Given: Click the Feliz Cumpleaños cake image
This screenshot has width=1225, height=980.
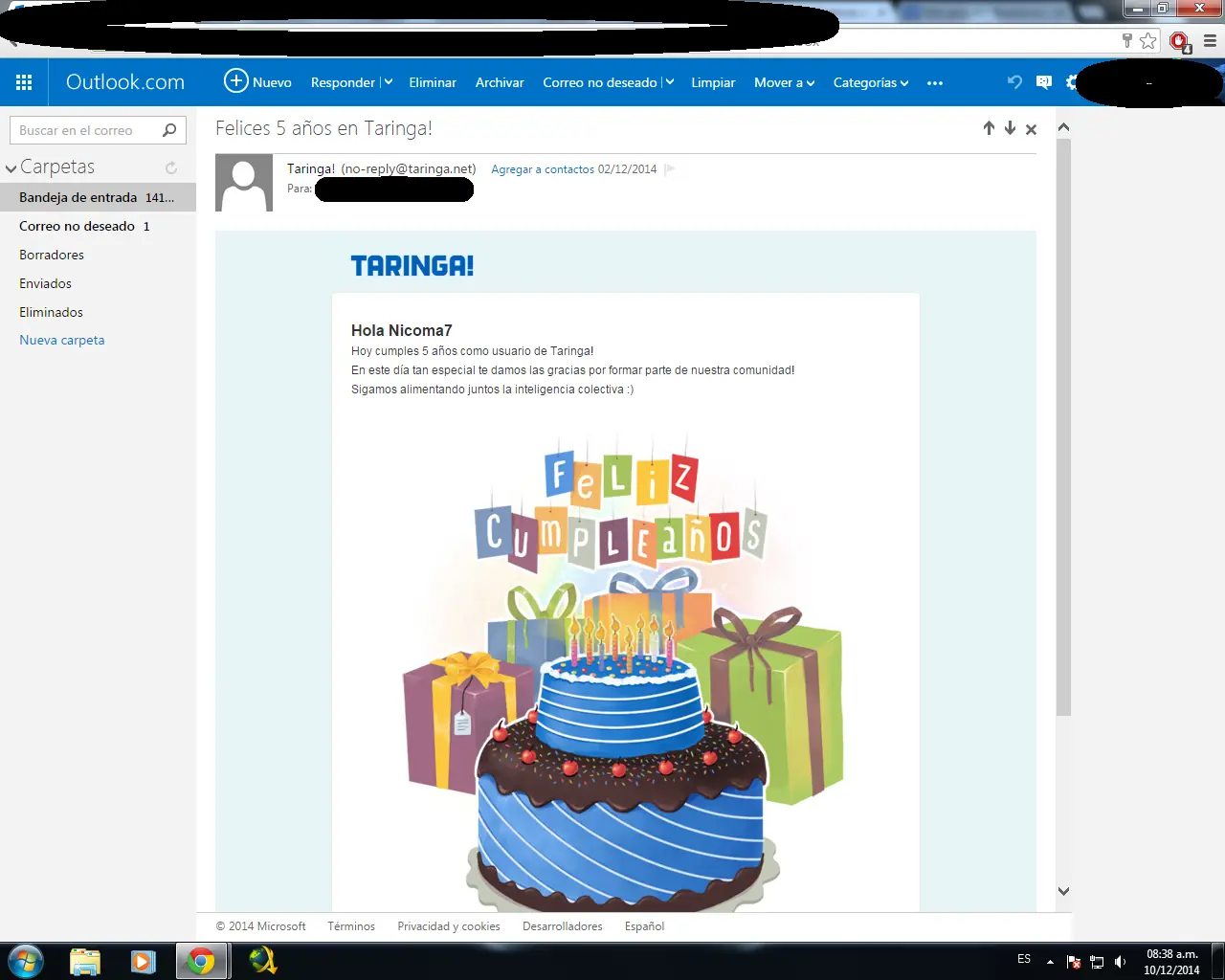Looking at the screenshot, I should click(622, 670).
